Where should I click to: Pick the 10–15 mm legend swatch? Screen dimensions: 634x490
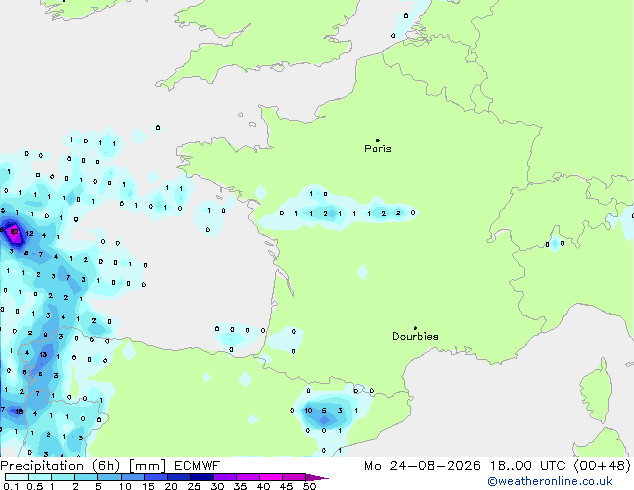tap(132, 477)
